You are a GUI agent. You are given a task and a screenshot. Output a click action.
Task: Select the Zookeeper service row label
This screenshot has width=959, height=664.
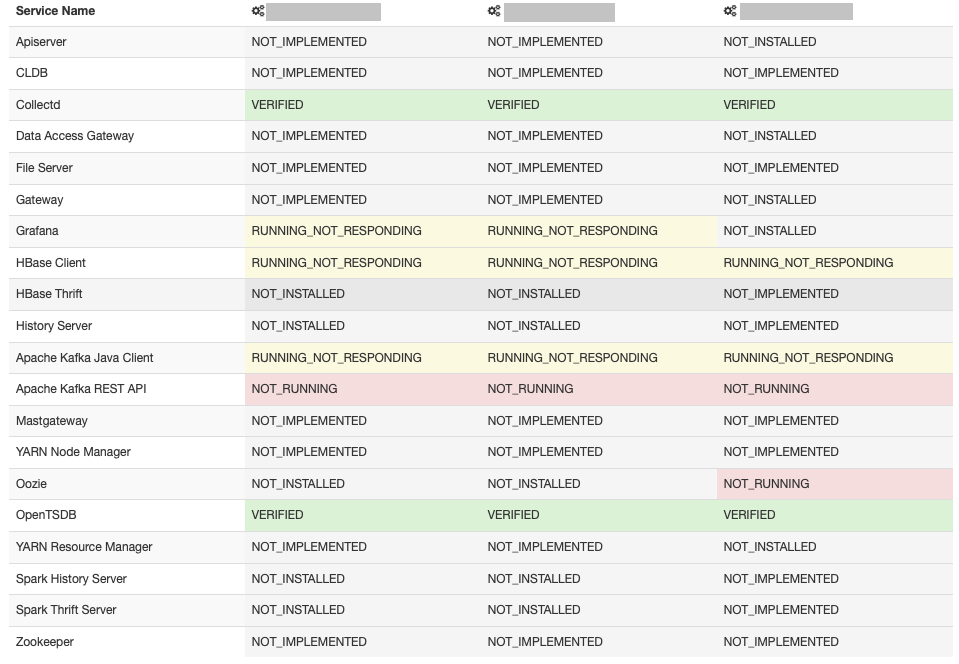(x=45, y=642)
